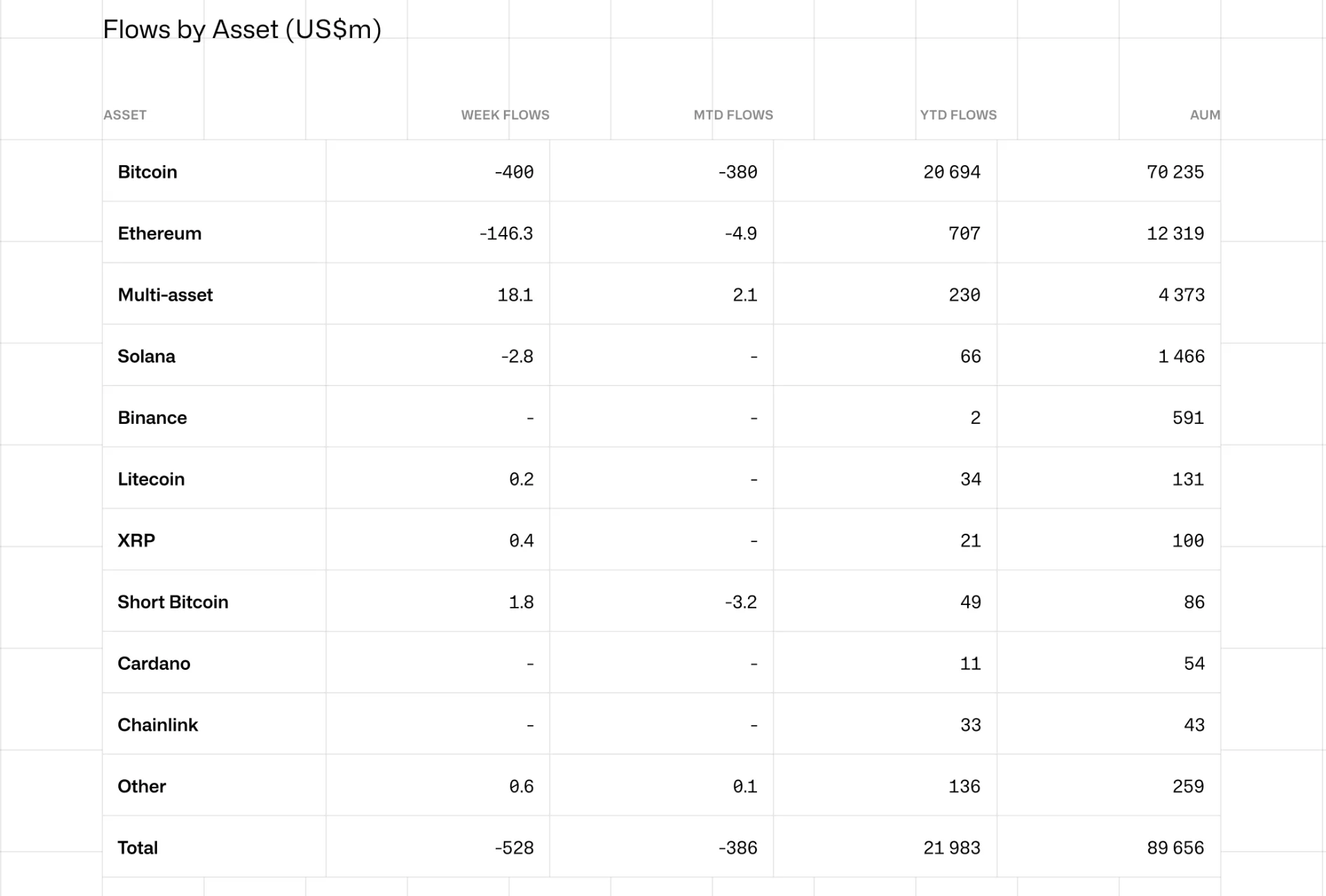Click the ASSET column header
This screenshot has height=896, width=1326.
pyautogui.click(x=125, y=115)
